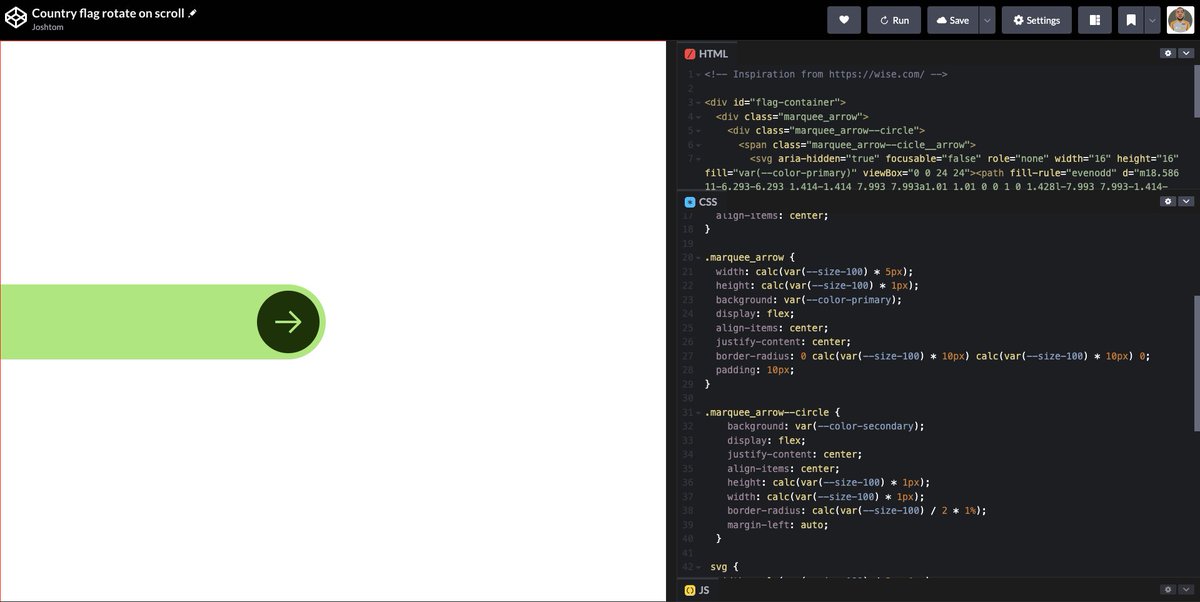
Task: Love this pen with the heart button
Action: [844, 20]
